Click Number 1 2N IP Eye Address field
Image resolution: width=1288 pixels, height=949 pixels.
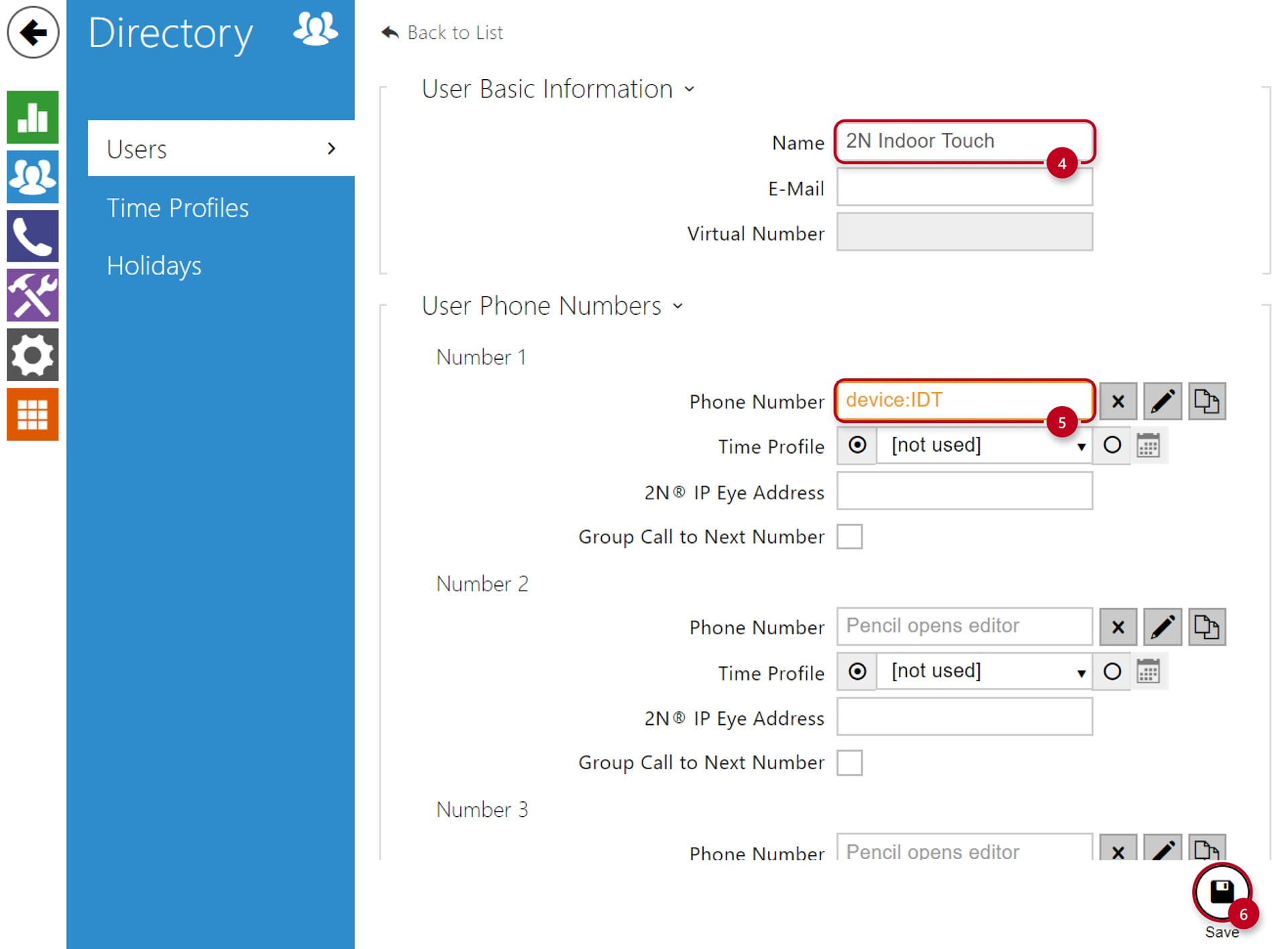click(x=964, y=491)
